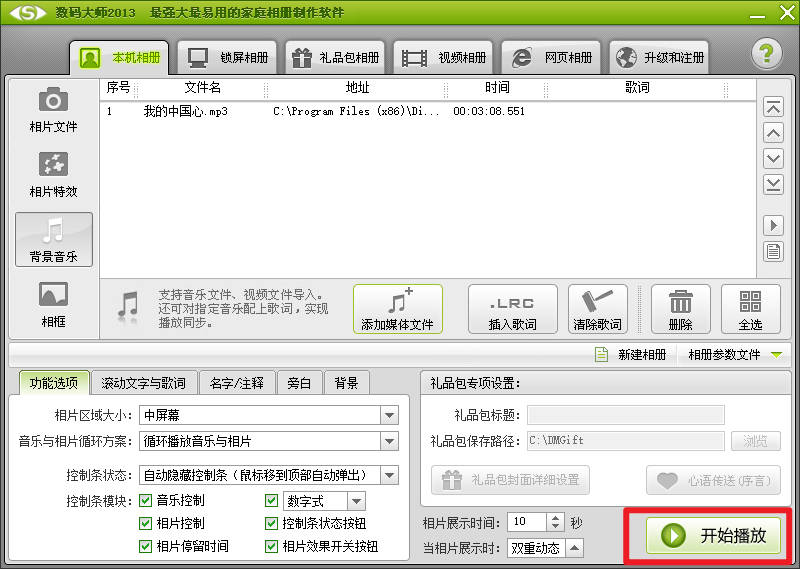Select the 我的中国心.mp3 row

click(428, 111)
